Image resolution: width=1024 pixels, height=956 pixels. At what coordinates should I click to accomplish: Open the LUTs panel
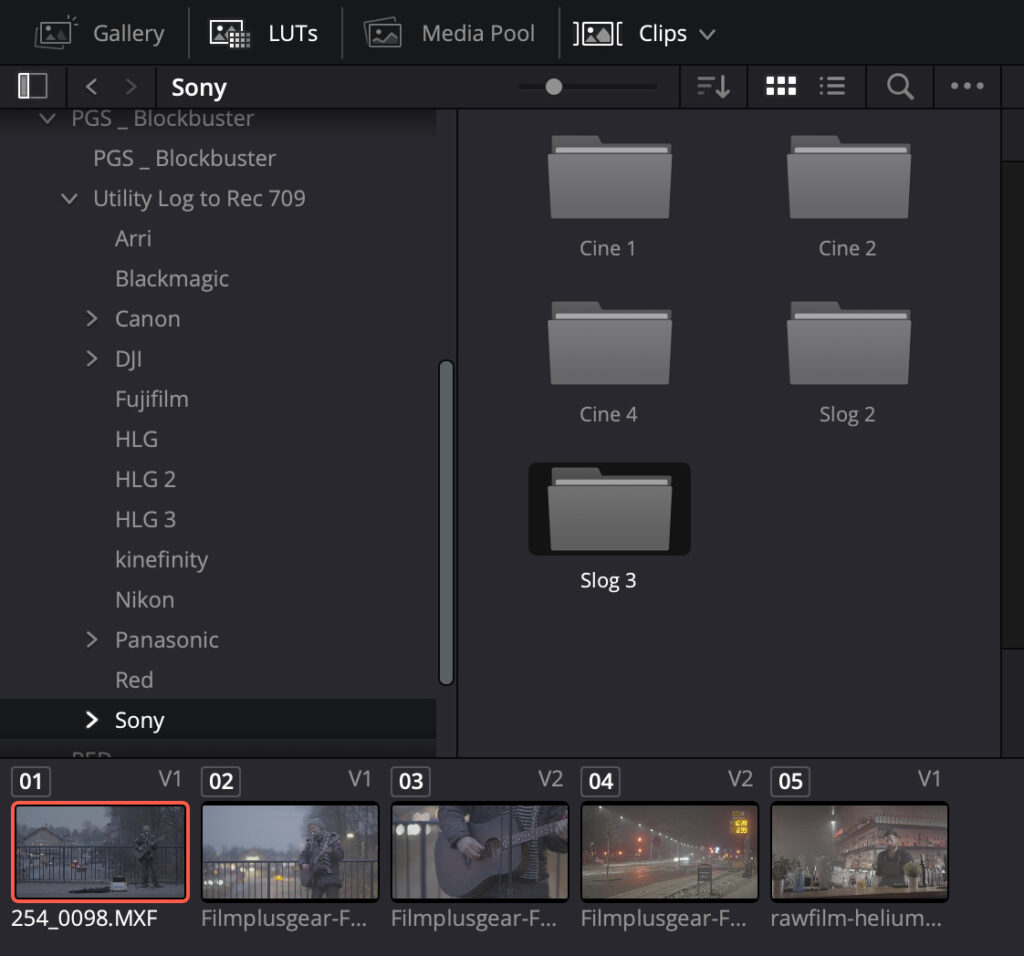(x=264, y=33)
